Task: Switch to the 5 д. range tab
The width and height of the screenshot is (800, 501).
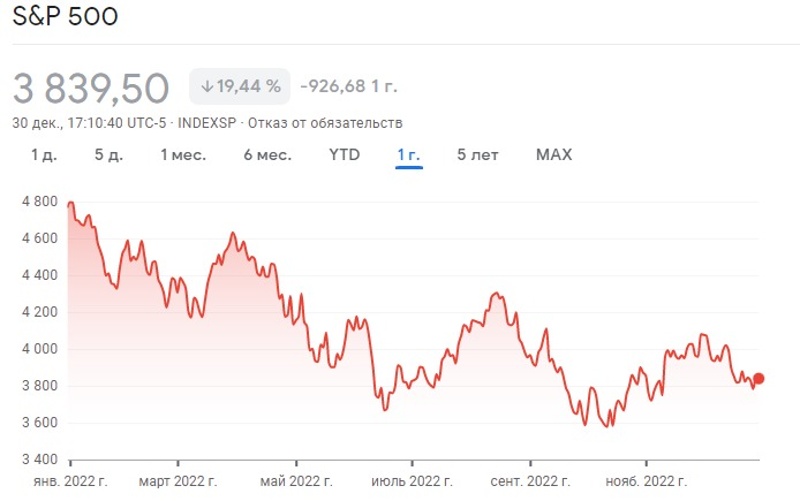Action: click(x=109, y=155)
